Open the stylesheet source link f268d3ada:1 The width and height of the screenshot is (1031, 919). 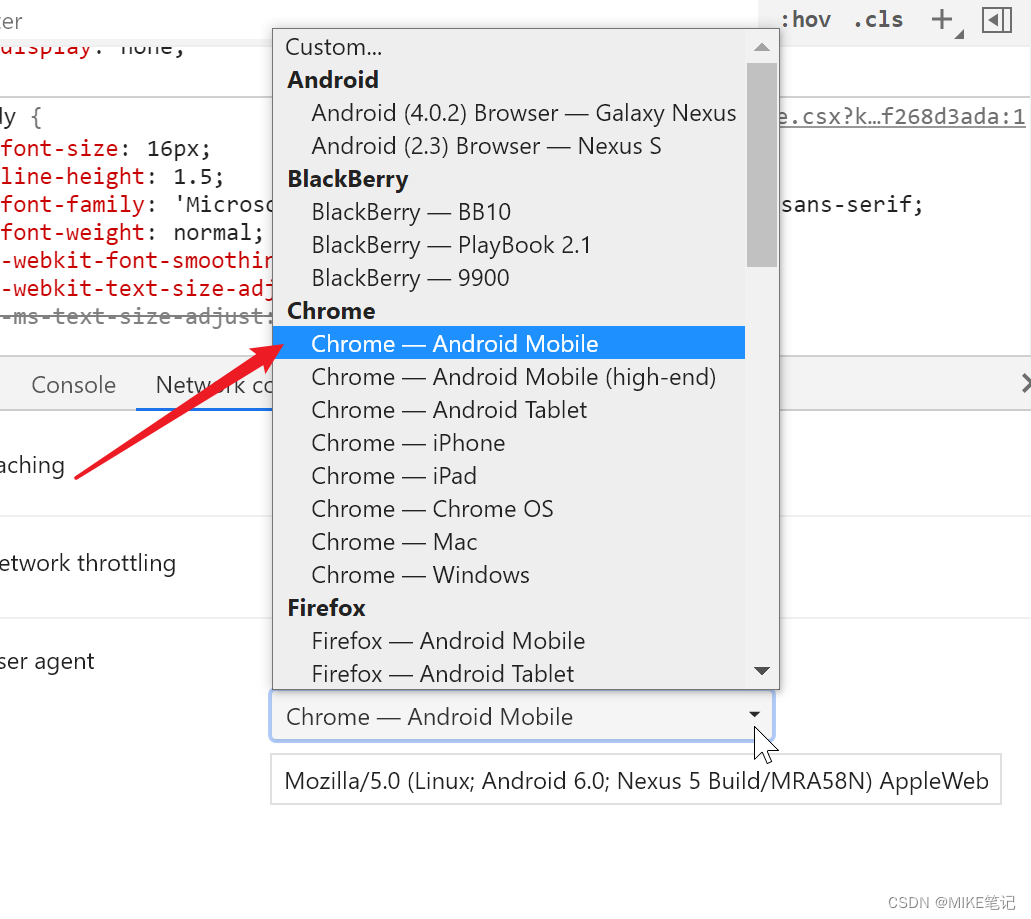[x=901, y=117]
